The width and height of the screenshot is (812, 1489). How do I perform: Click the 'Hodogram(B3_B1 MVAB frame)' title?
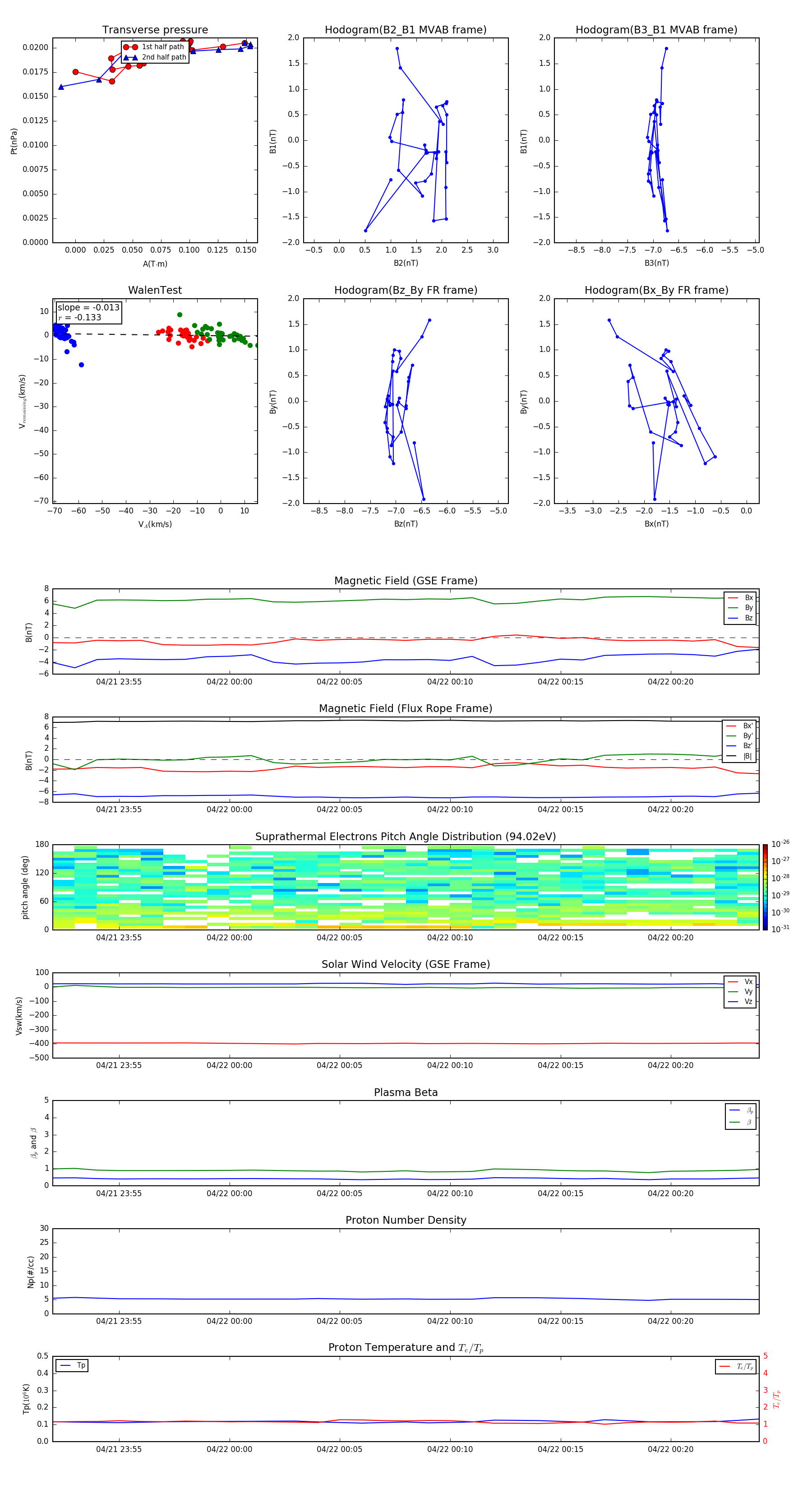point(656,30)
